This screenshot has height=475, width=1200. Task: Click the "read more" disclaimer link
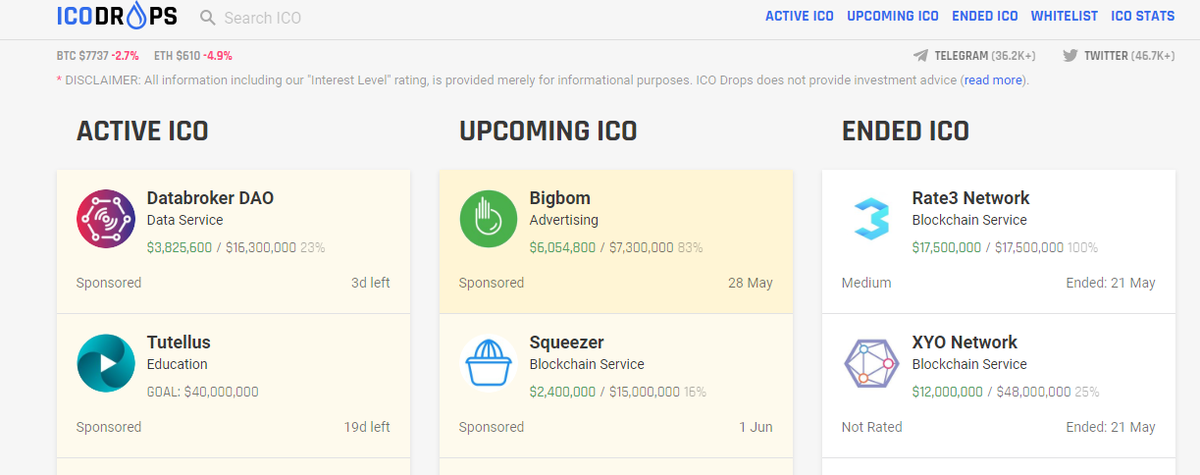993,80
